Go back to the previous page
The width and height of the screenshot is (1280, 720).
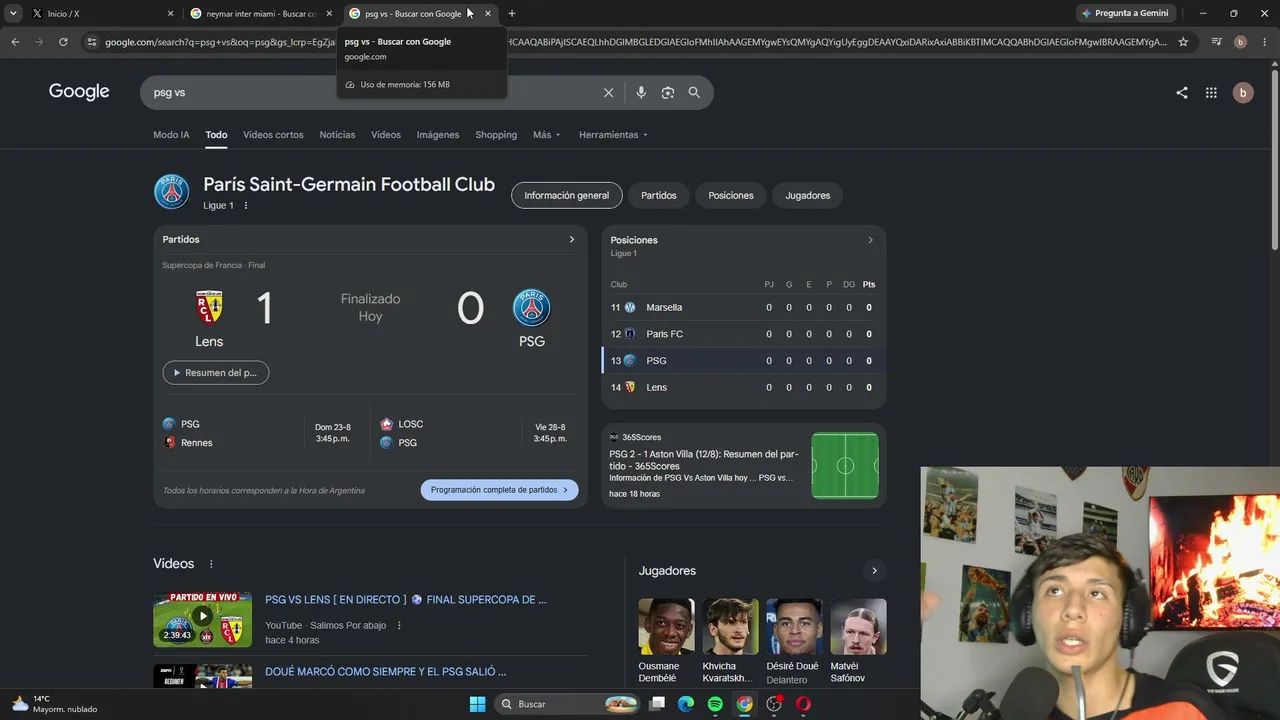15,42
